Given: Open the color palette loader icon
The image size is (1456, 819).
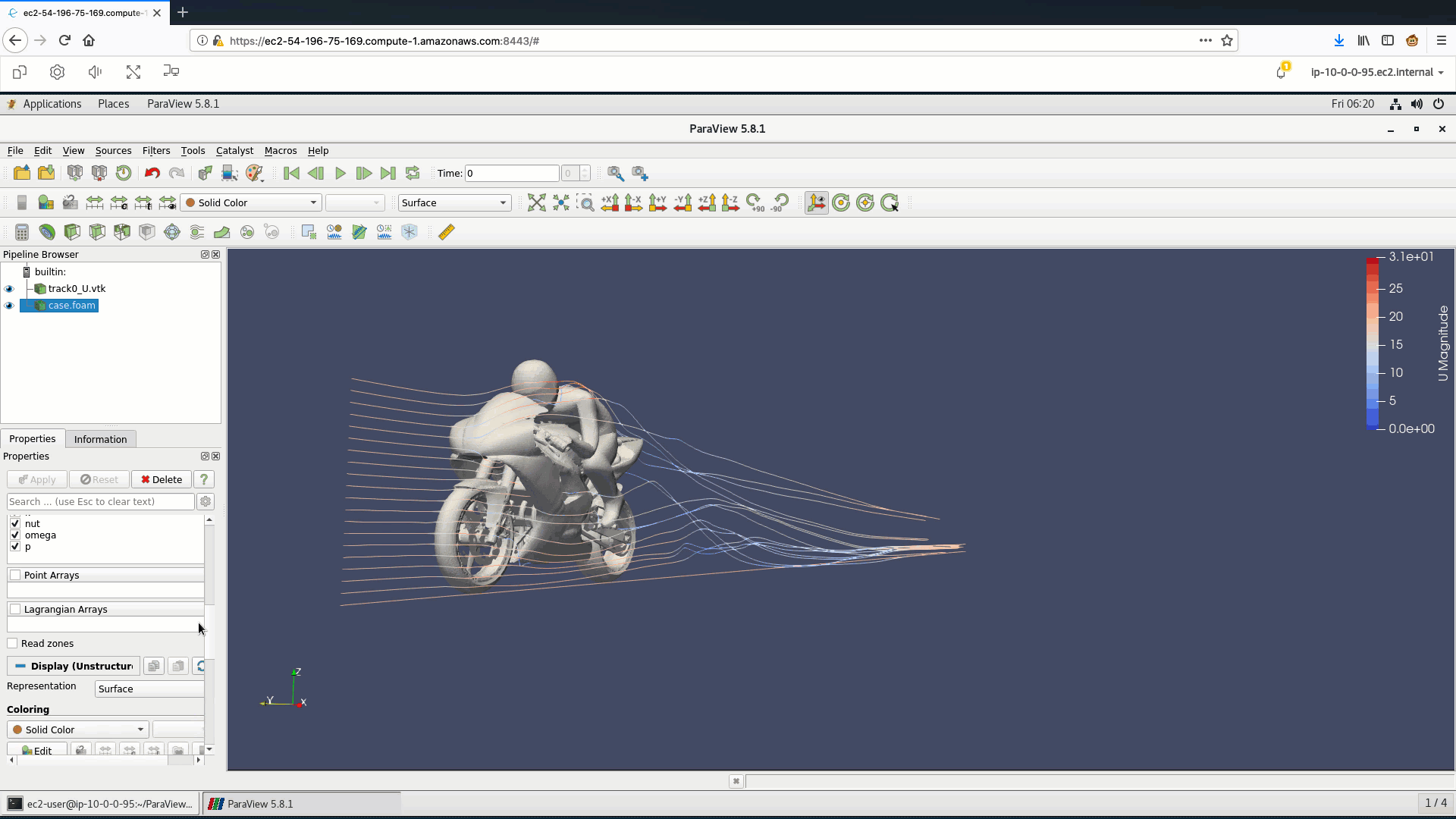Looking at the screenshot, I should tap(254, 174).
